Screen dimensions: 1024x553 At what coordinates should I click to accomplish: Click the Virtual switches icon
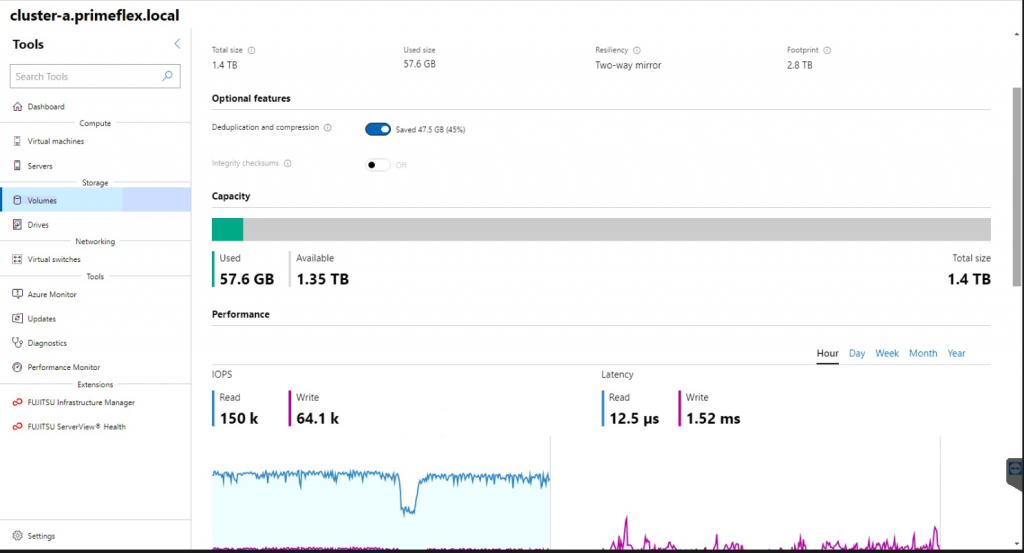click(17, 259)
